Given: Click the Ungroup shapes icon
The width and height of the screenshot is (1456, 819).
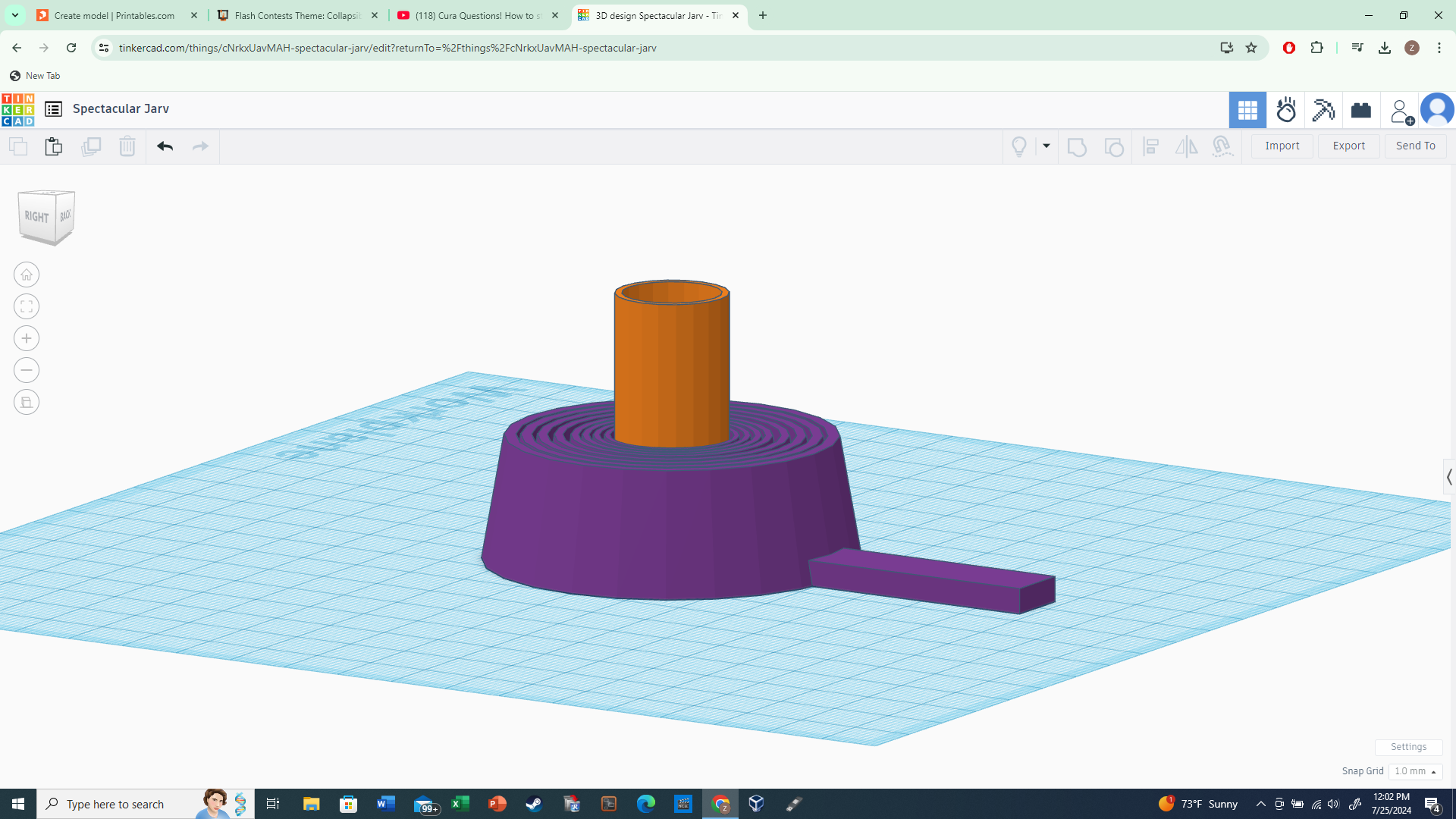Looking at the screenshot, I should coord(1114,146).
